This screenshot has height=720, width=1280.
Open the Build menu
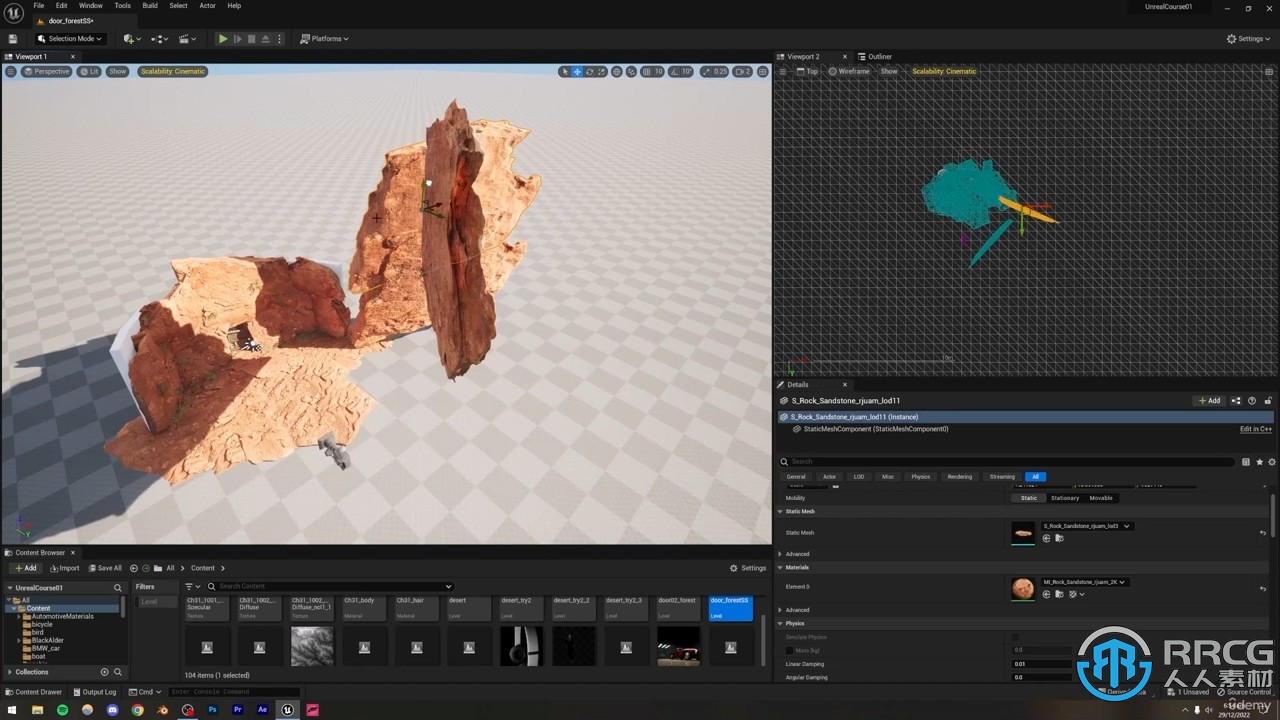pos(150,5)
